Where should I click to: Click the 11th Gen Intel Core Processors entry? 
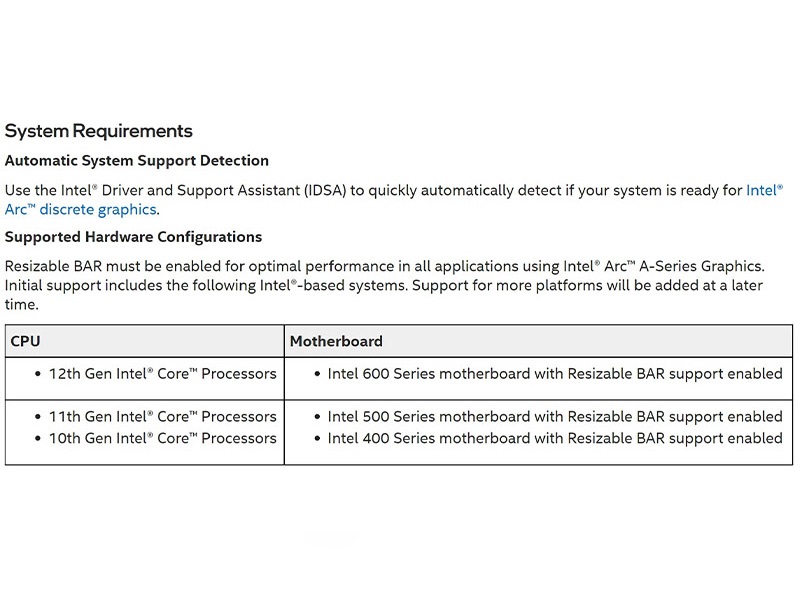(x=162, y=416)
